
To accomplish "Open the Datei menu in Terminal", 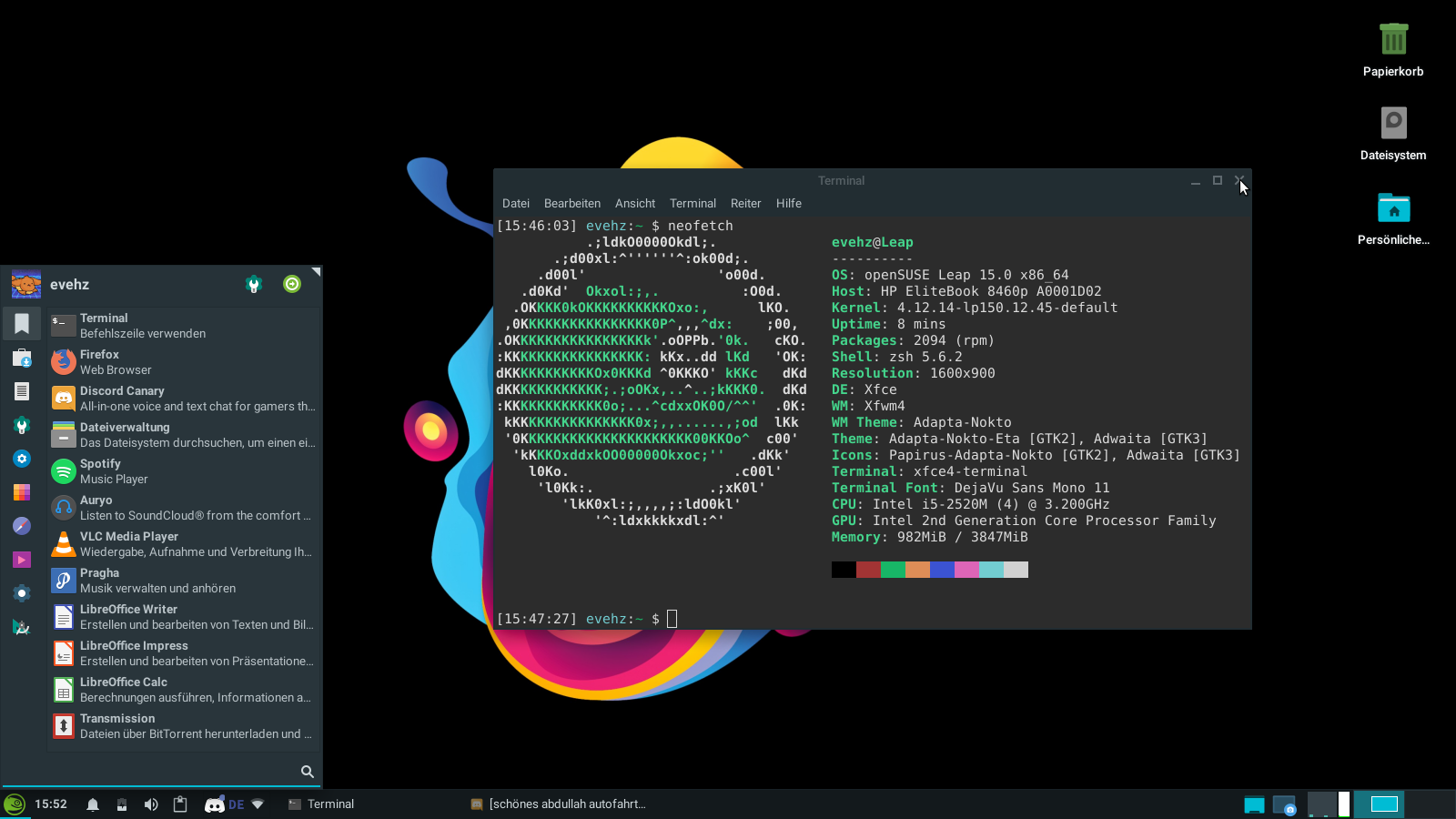I will (516, 204).
